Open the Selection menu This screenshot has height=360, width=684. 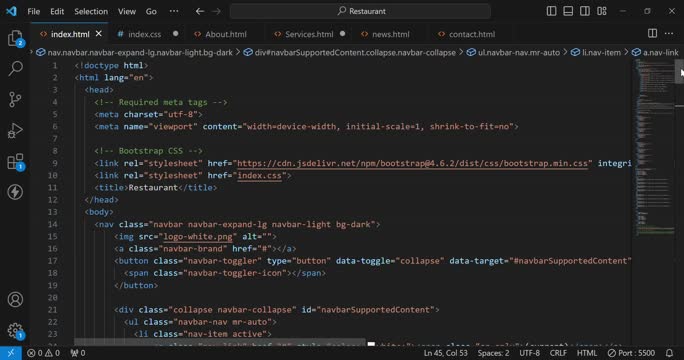pos(91,11)
